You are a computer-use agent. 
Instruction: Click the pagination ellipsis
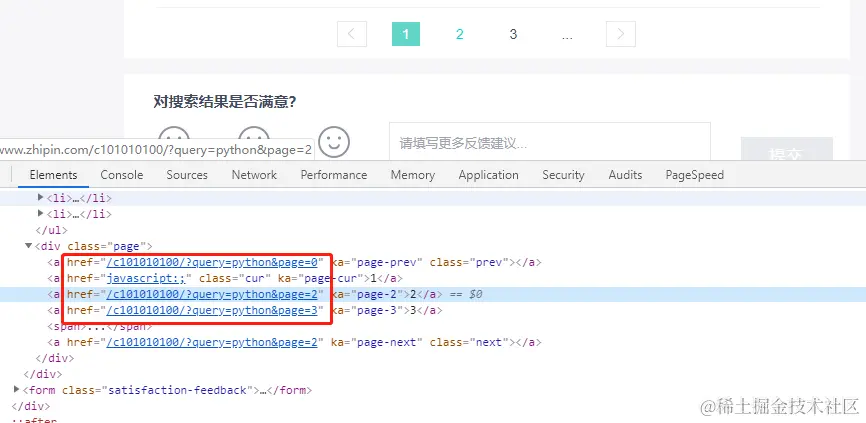click(x=567, y=34)
